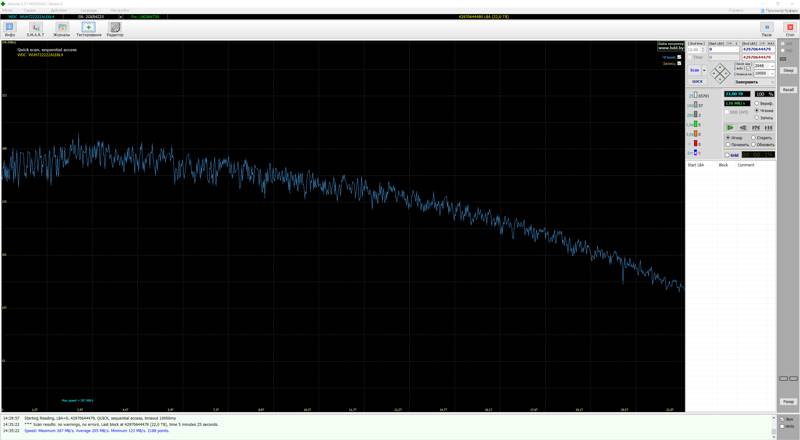This screenshot has height=440, width=800.
Task: Click the Sleep button
Action: pyautogui.click(x=788, y=70)
